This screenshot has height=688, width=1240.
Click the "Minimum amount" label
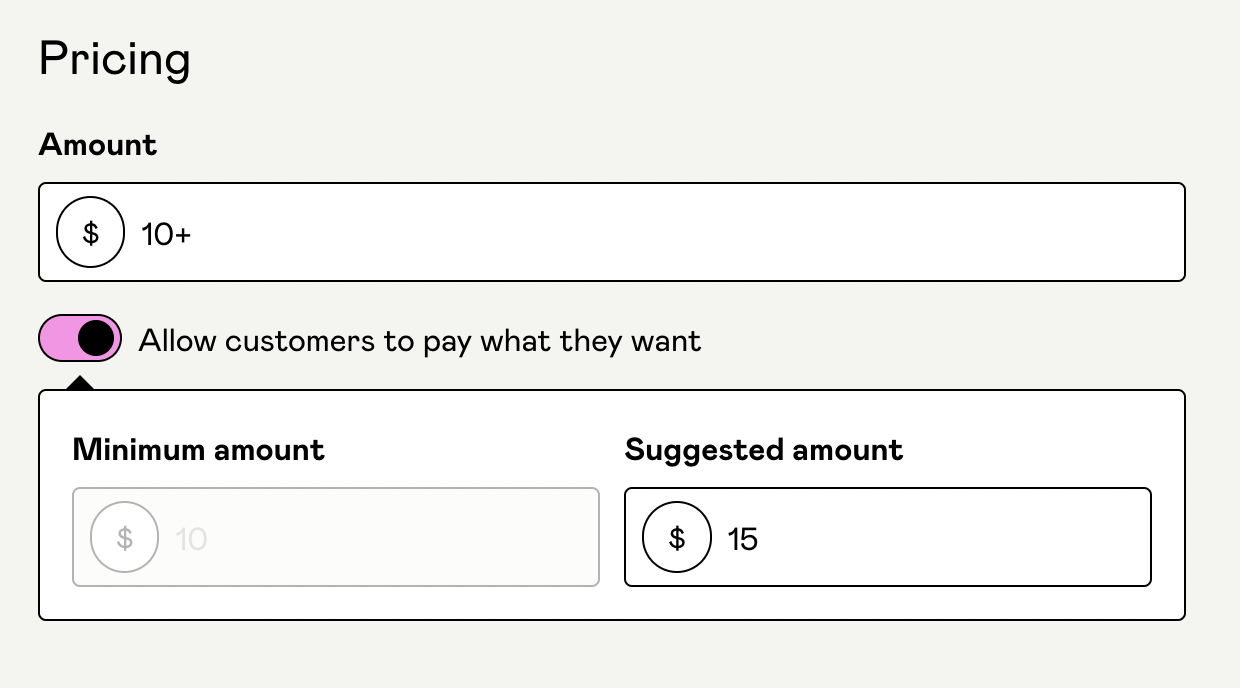(199, 450)
